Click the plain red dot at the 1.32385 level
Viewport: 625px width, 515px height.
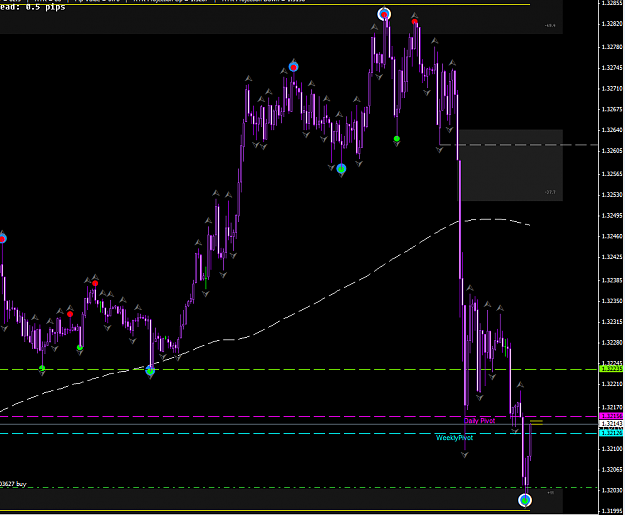pyautogui.click(x=95, y=283)
